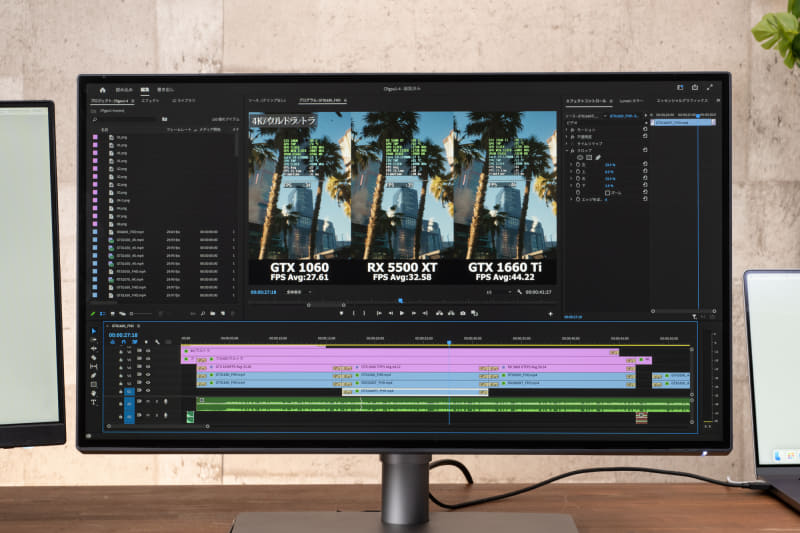Select the Slip tool
Image resolution: width=800 pixels, height=533 pixels.
93,366
